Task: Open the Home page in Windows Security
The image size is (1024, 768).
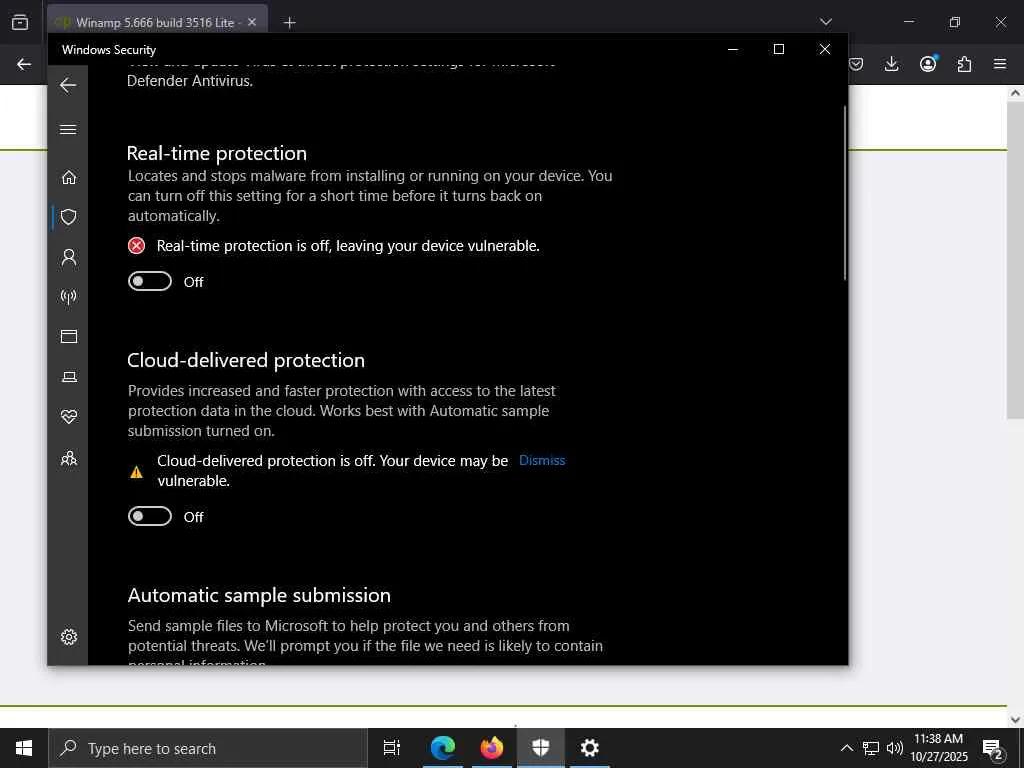Action: [x=69, y=178]
